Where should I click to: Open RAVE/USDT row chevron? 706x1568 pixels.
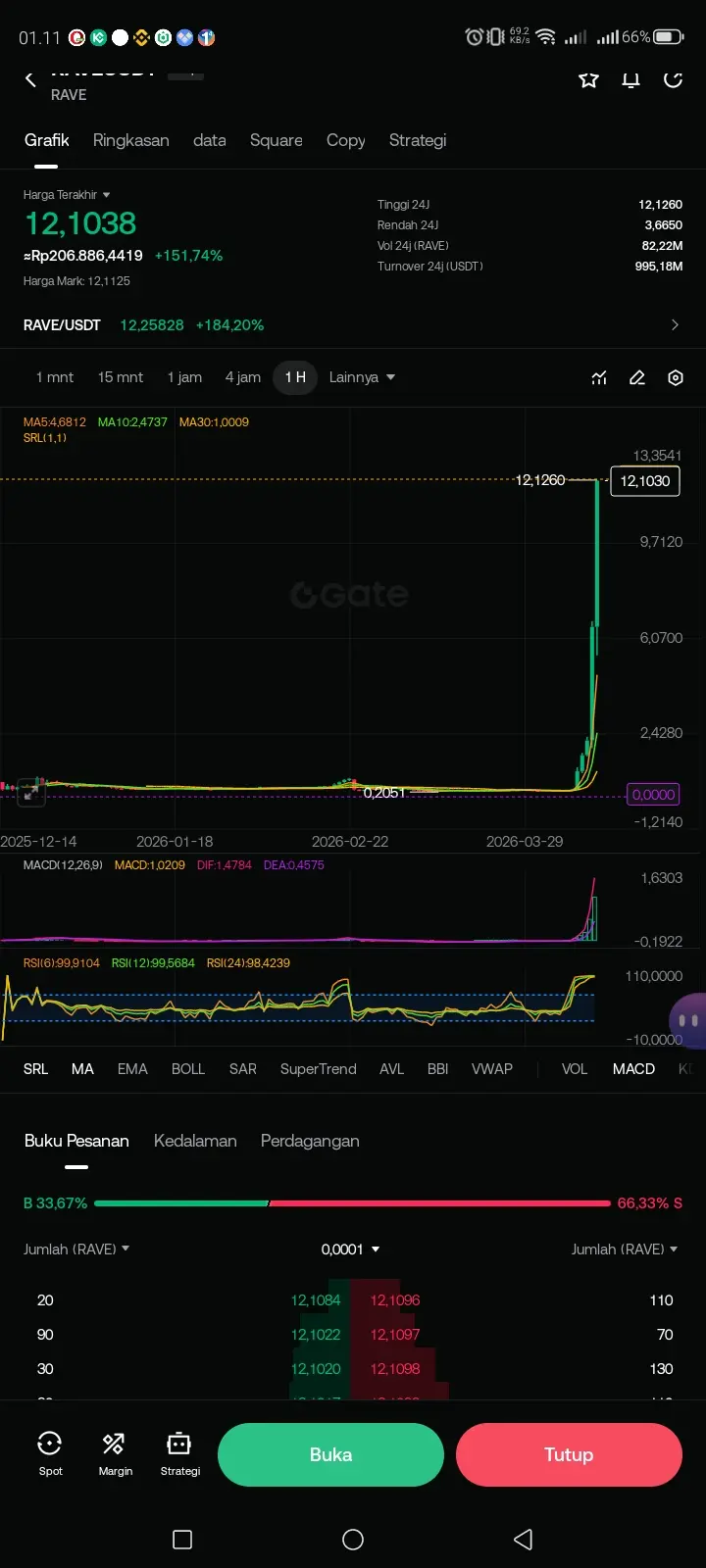(x=675, y=324)
